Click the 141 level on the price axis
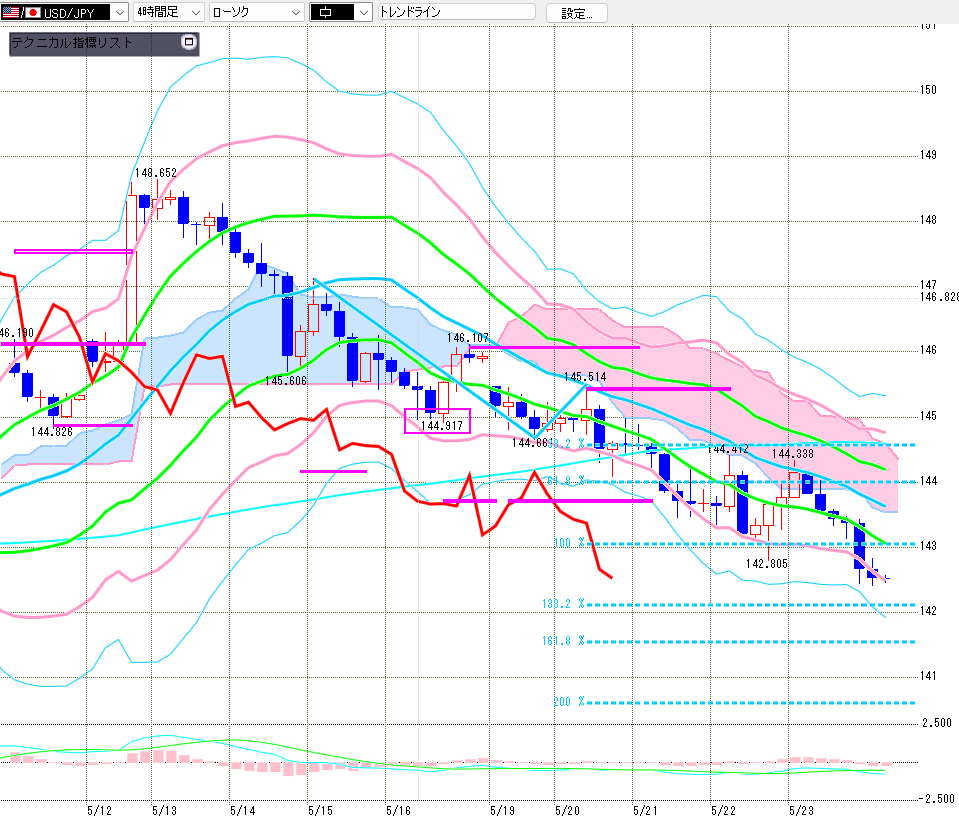 point(928,676)
